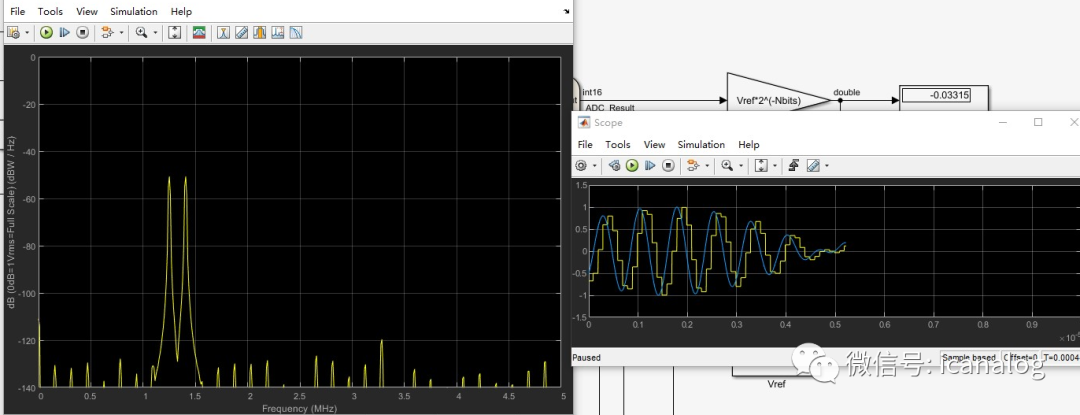Click the Scope's gear configuration icon
This screenshot has height=415, width=1080.
tap(581, 165)
